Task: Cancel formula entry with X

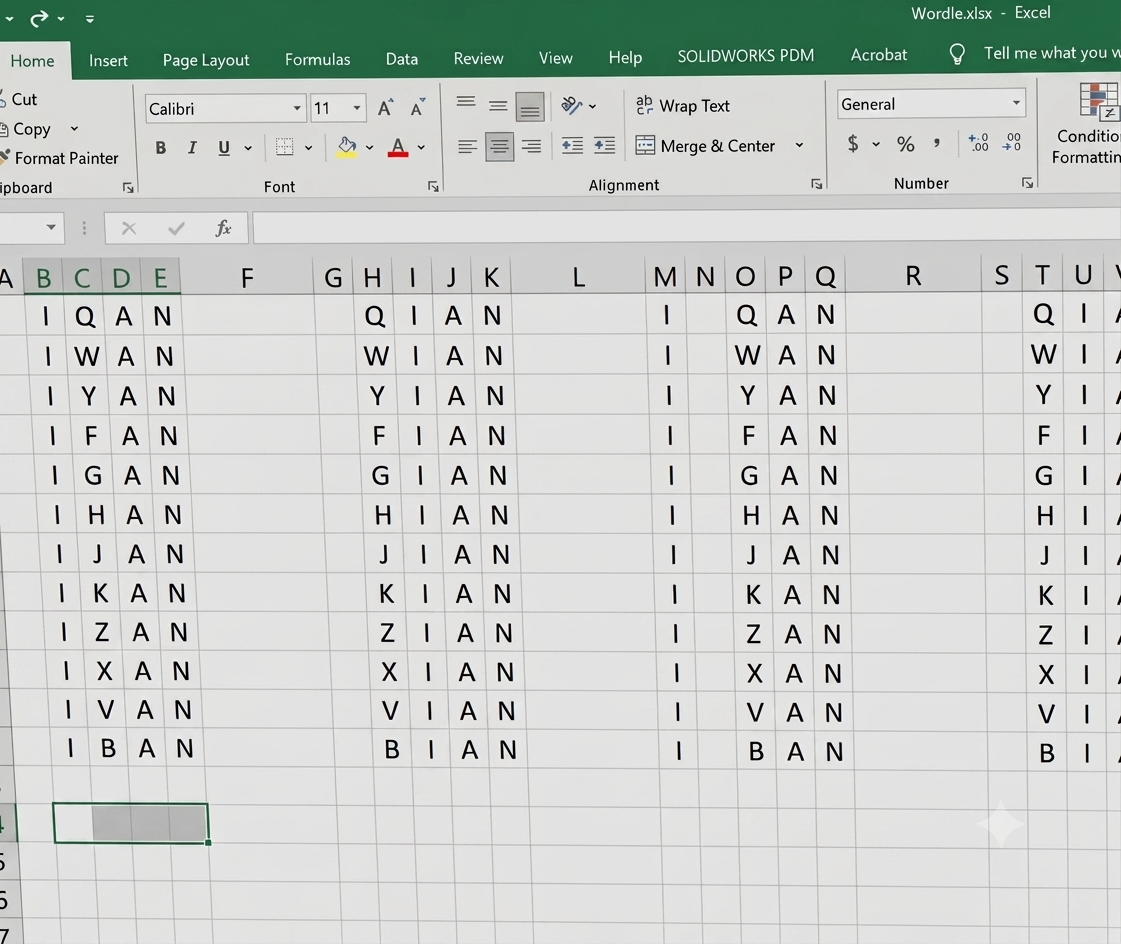Action: coord(129,228)
